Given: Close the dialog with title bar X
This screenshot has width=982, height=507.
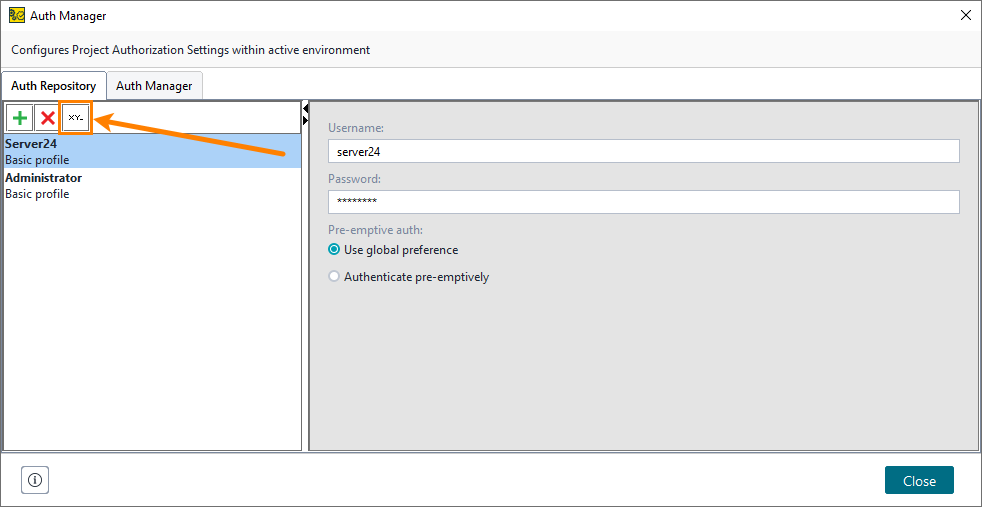Looking at the screenshot, I should [x=965, y=16].
